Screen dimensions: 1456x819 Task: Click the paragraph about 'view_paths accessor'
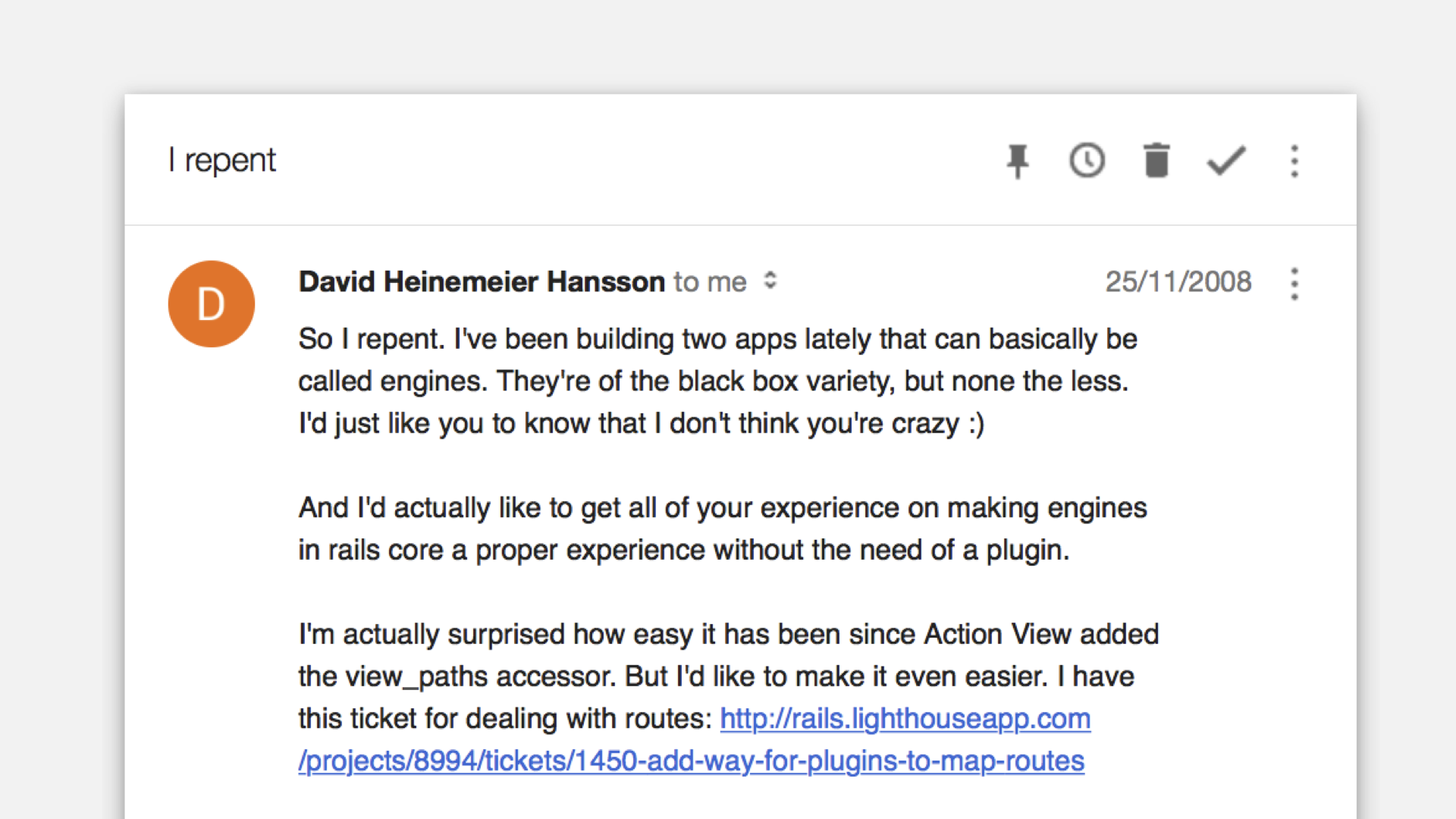[729, 697]
